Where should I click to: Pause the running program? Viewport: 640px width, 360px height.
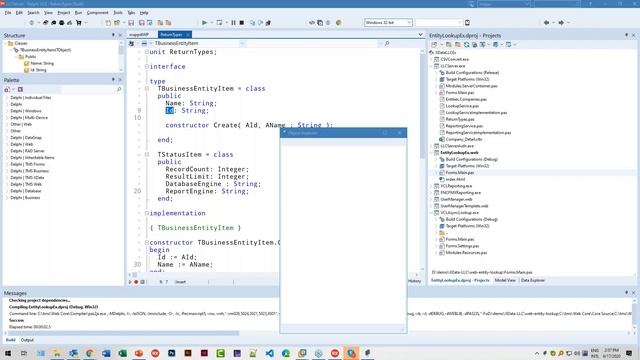(x=233, y=23)
